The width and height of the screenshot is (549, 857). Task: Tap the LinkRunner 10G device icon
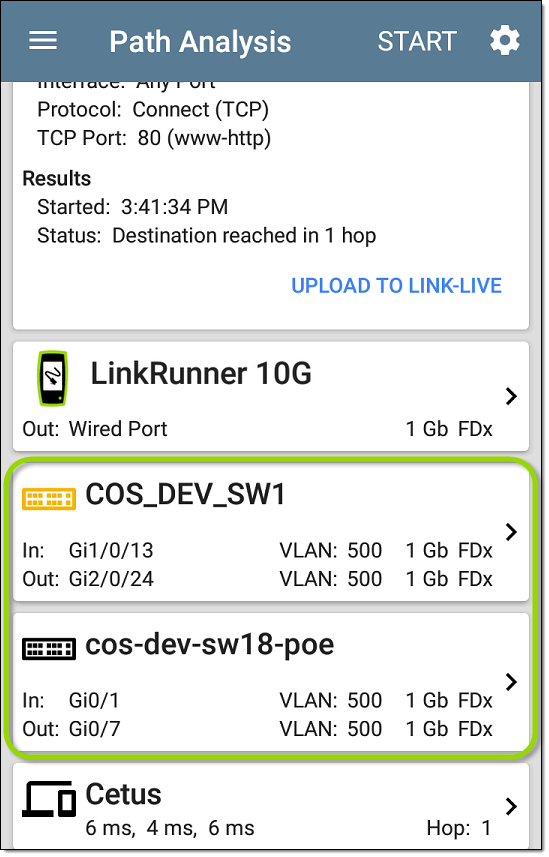(52, 378)
